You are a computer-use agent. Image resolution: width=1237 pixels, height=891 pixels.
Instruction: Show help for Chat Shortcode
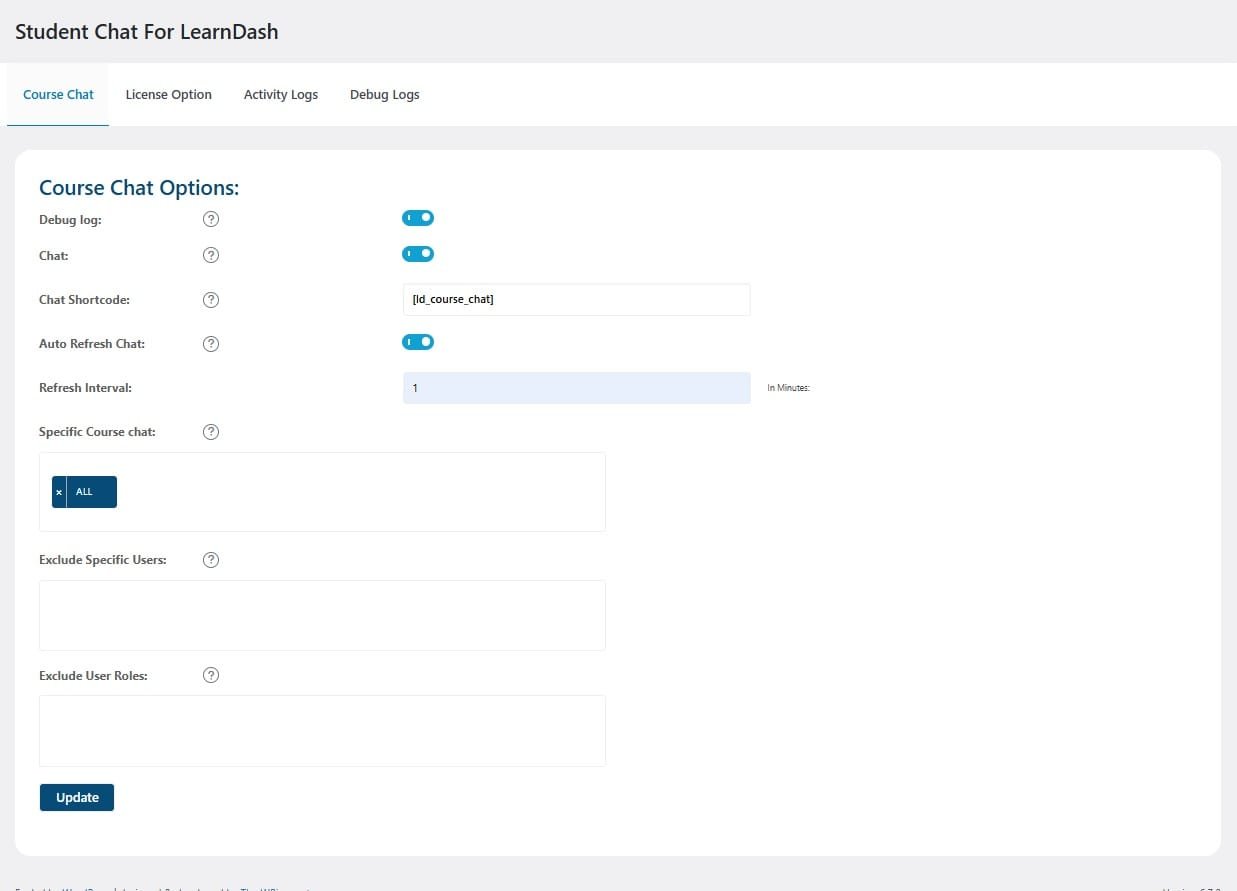pos(211,300)
